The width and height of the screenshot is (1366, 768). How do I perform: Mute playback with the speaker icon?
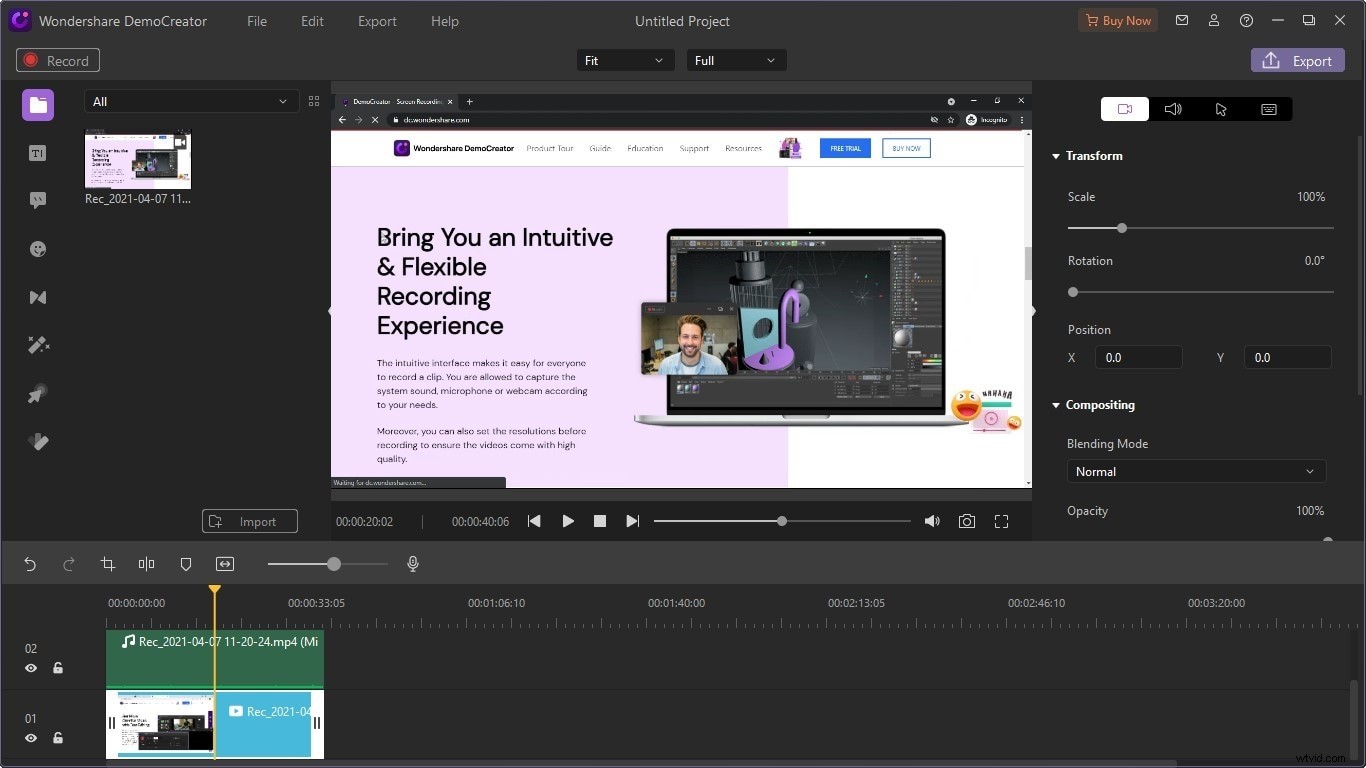pyautogui.click(x=931, y=521)
